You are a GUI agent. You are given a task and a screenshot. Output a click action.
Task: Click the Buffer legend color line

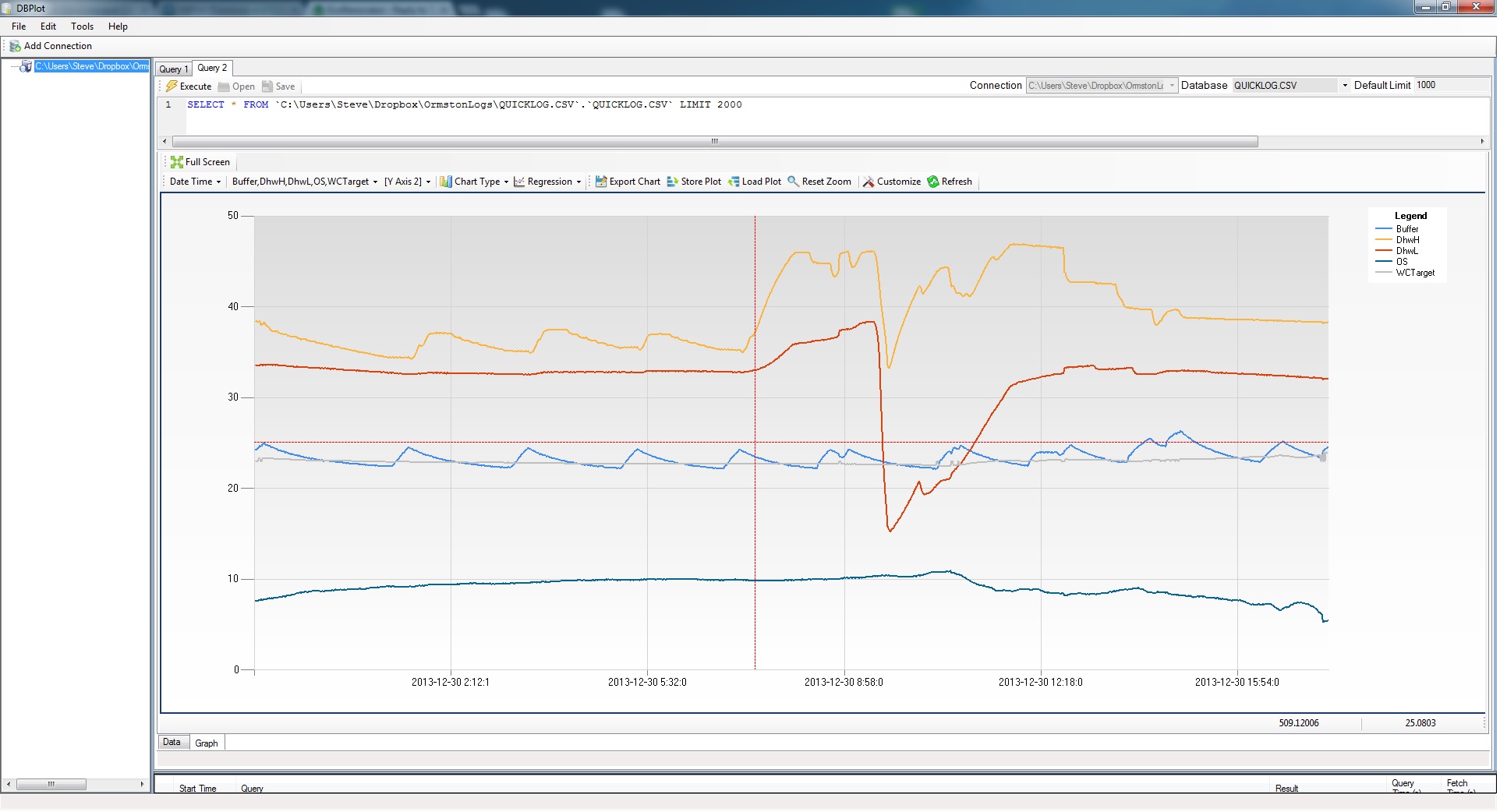pyautogui.click(x=1384, y=229)
